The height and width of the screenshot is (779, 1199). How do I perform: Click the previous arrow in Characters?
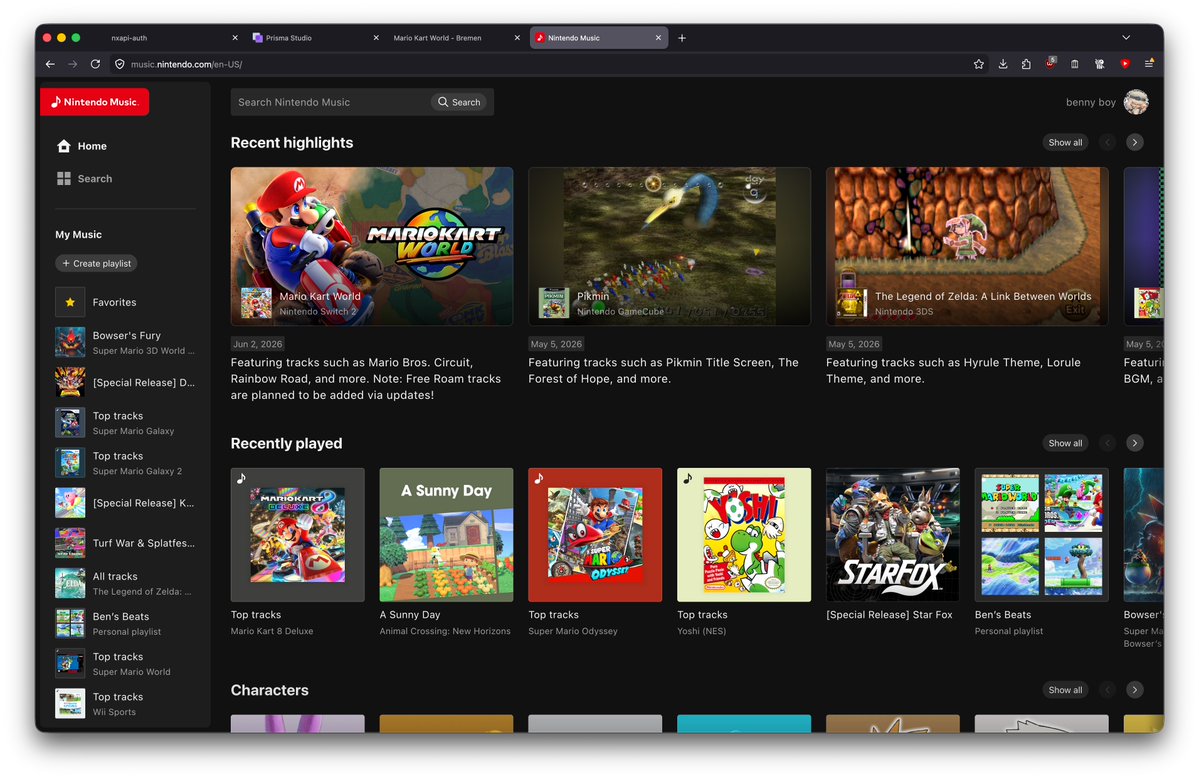point(1107,690)
